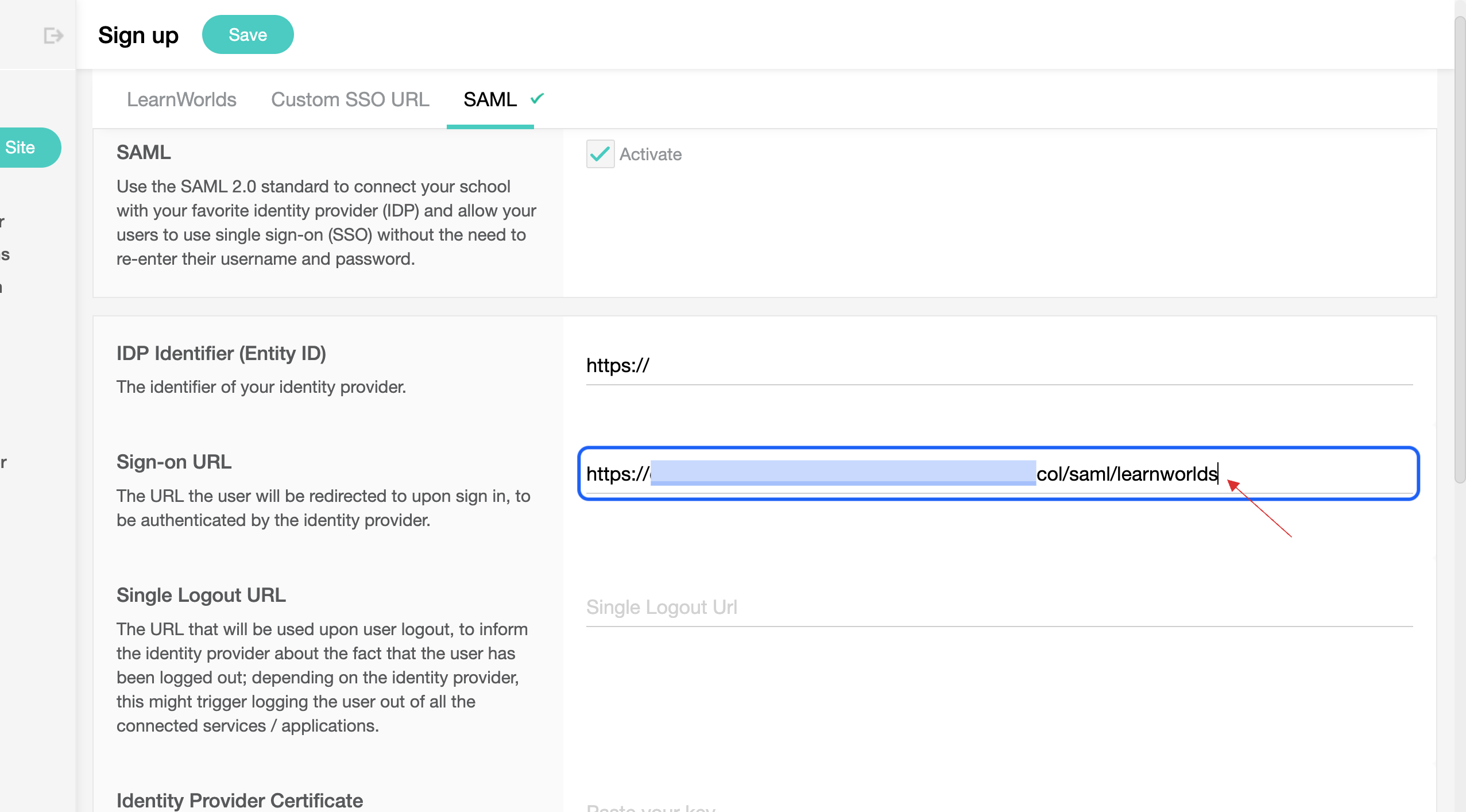Click the 'IDP Identifier (Entity ID)' label

[x=221, y=353]
